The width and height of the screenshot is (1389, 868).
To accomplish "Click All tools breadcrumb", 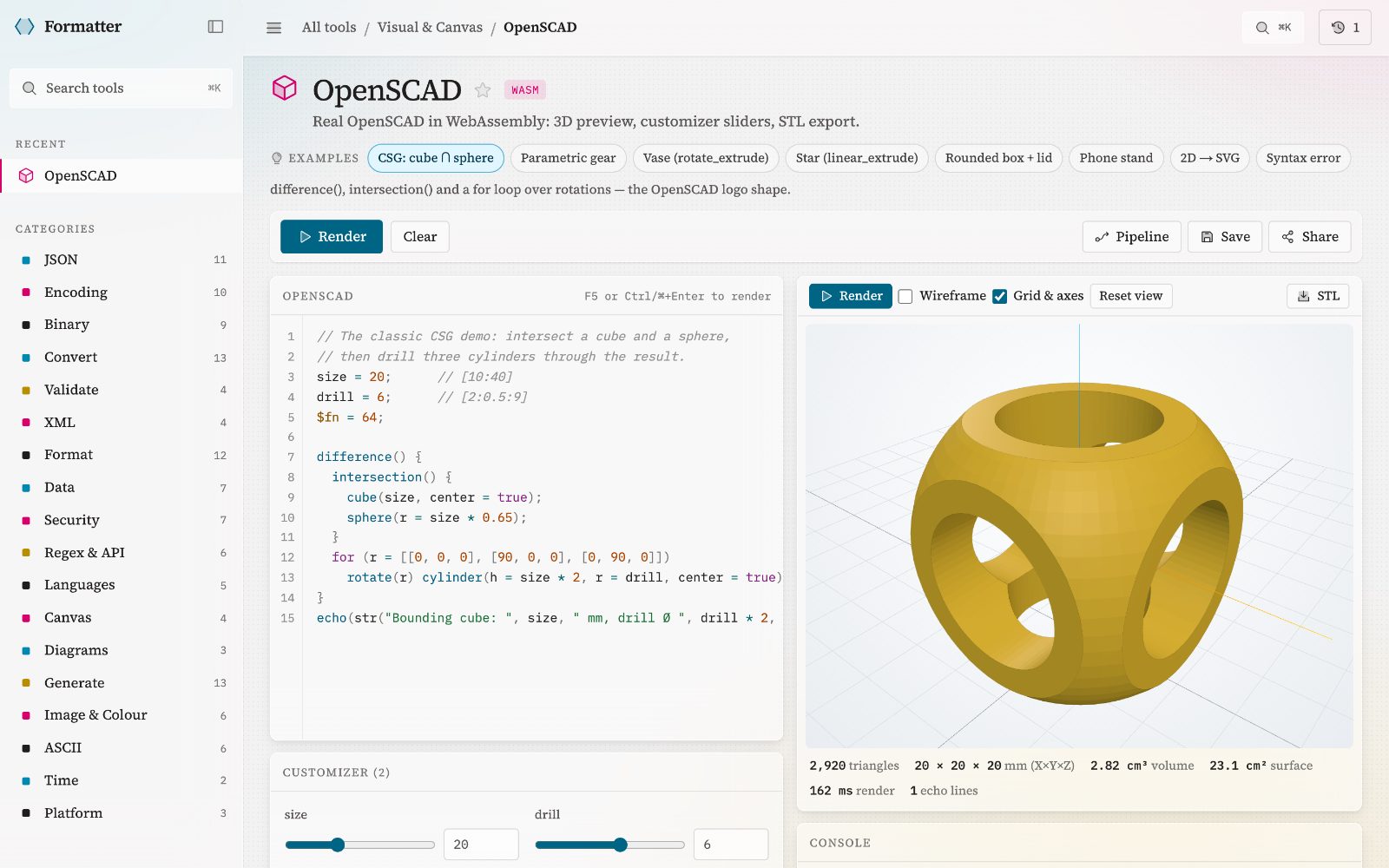I will point(329,28).
